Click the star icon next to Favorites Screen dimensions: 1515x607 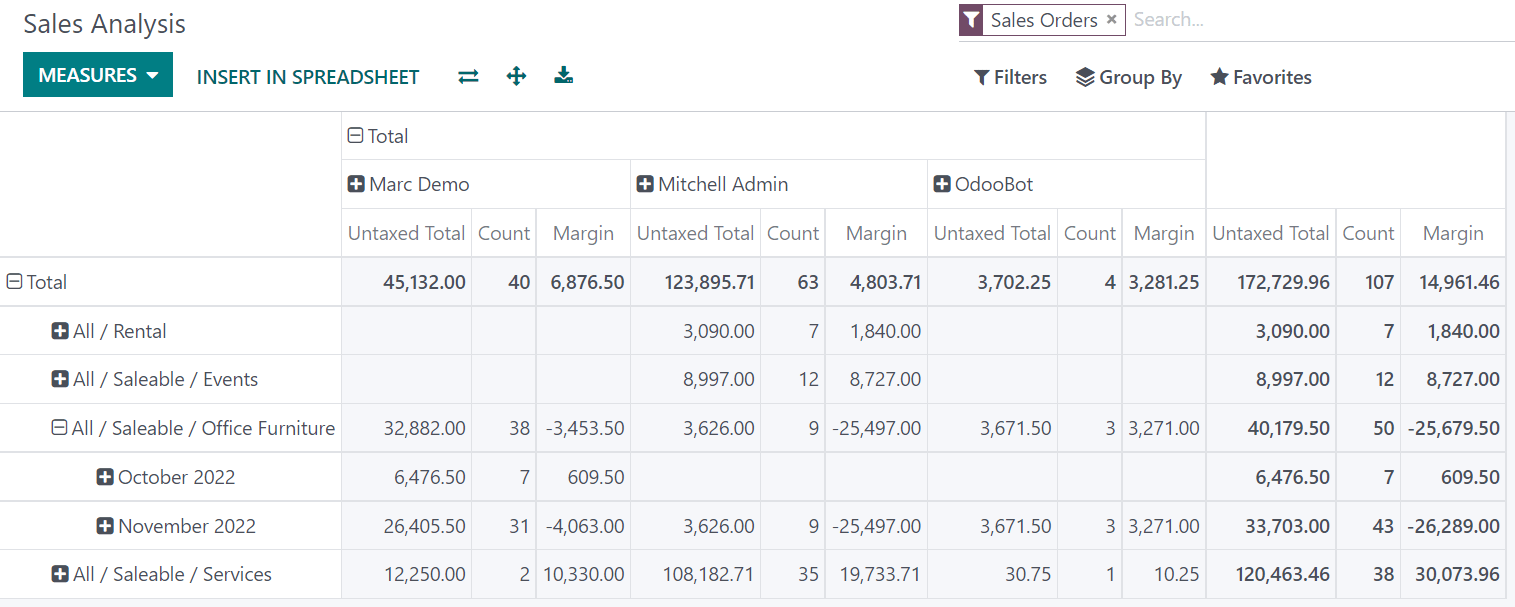(x=1220, y=77)
